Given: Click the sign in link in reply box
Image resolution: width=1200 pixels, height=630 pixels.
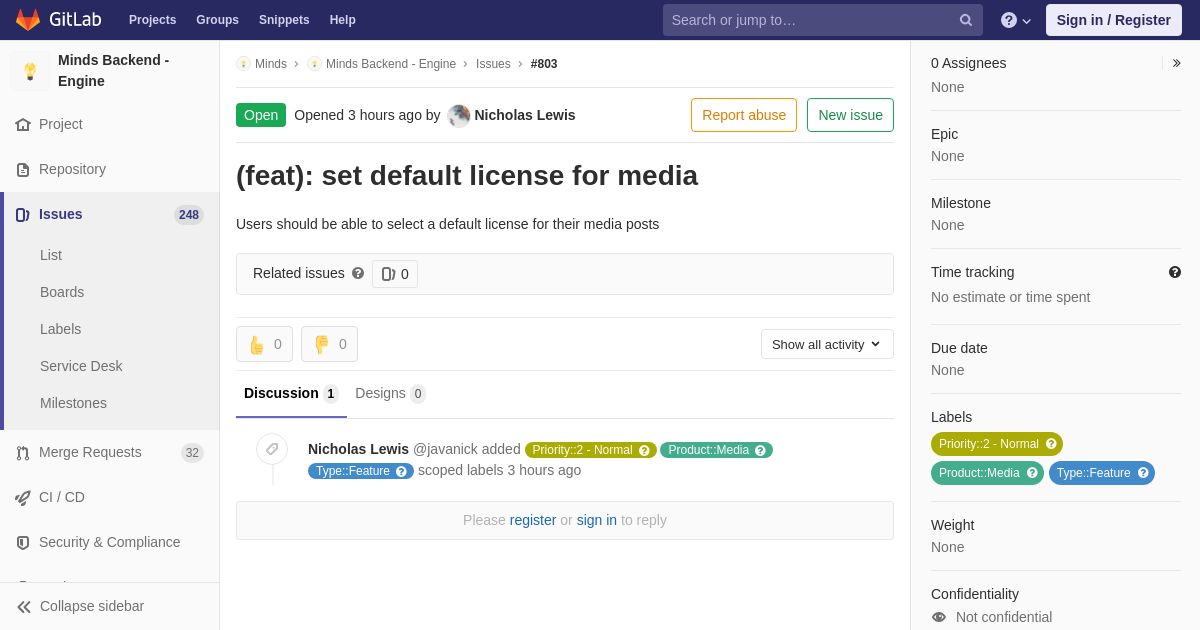Looking at the screenshot, I should [597, 520].
